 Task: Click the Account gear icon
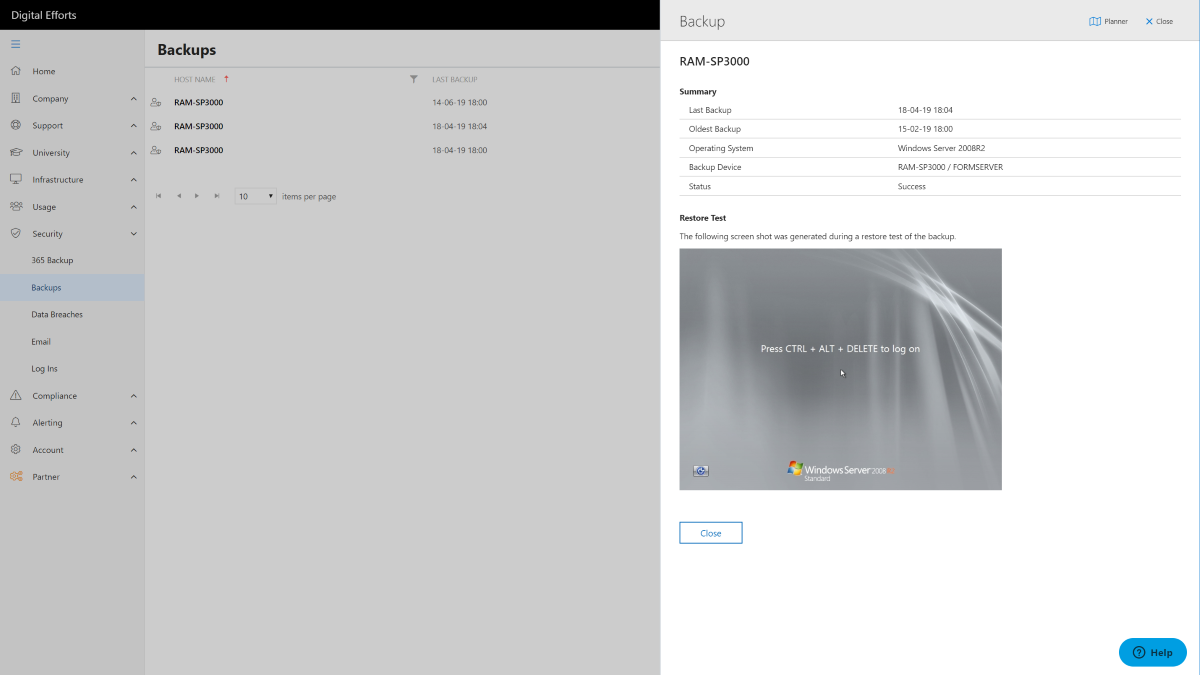pyautogui.click(x=16, y=449)
